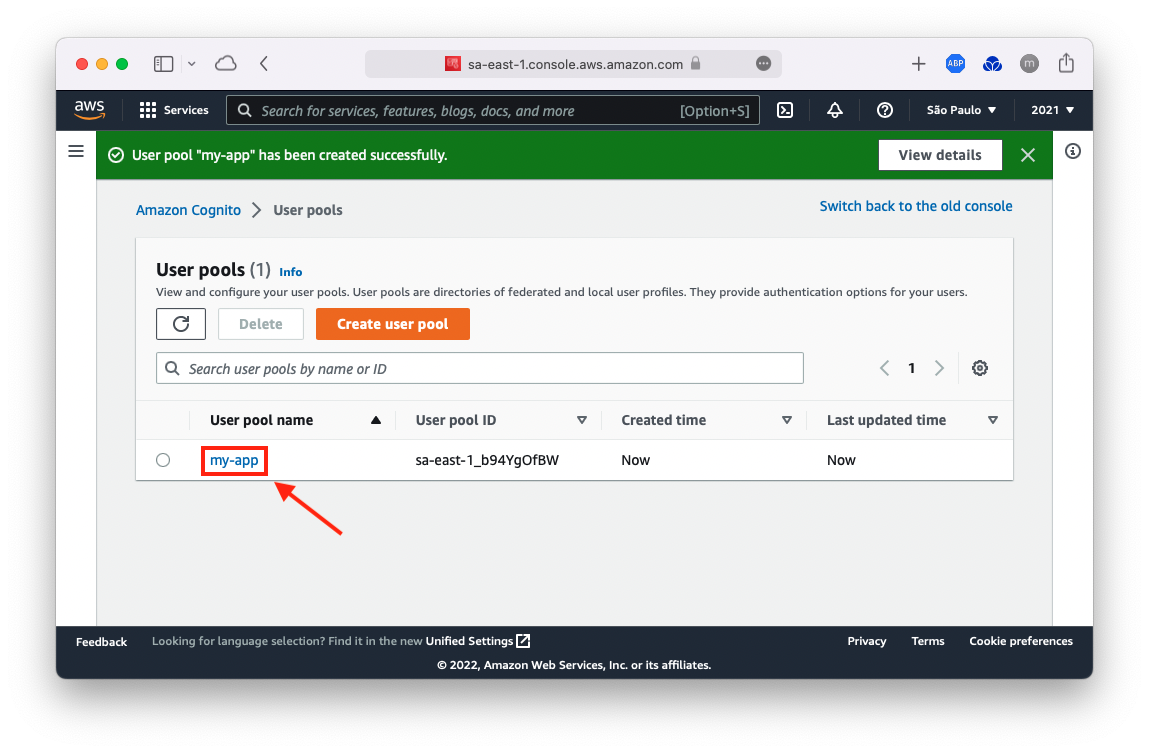Open the notifications bell
Image resolution: width=1149 pixels, height=753 pixels.
coord(835,110)
